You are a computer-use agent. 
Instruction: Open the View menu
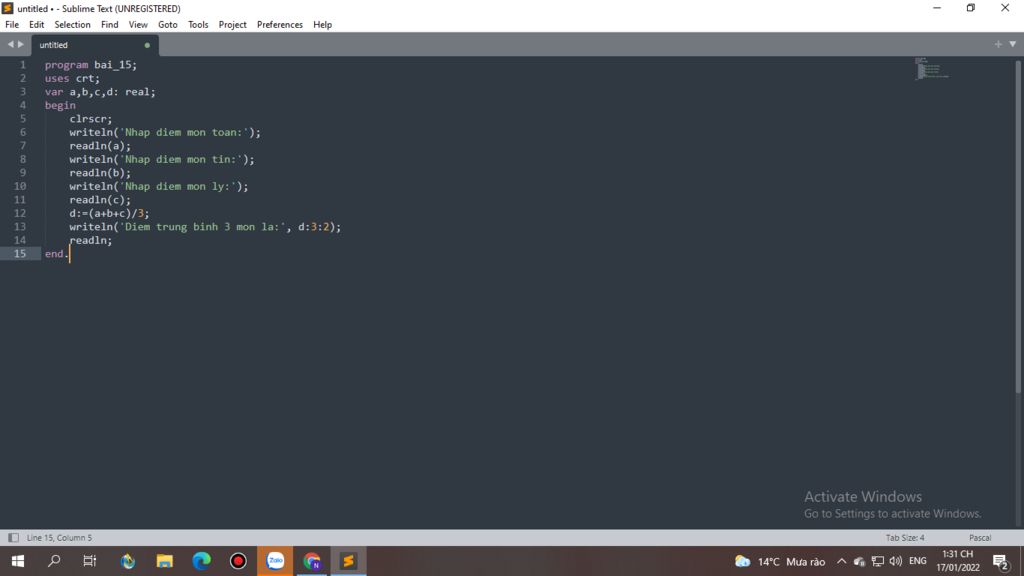(138, 25)
